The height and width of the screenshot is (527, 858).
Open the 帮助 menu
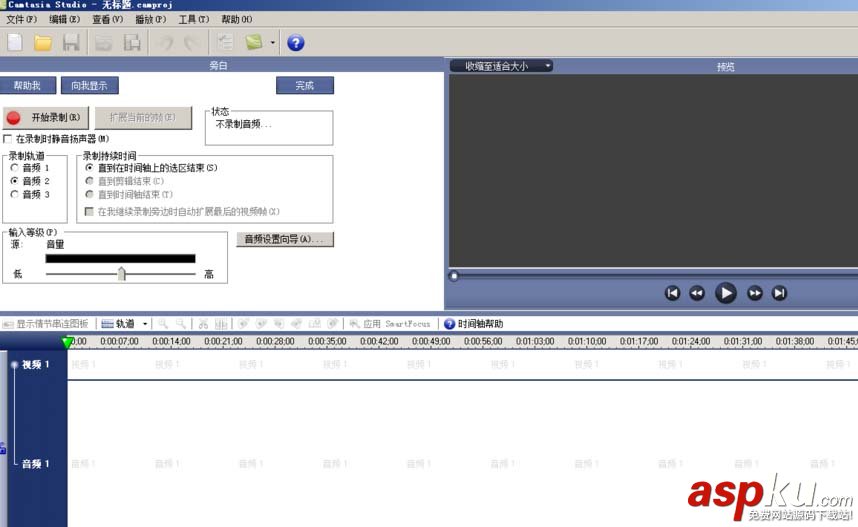236,19
